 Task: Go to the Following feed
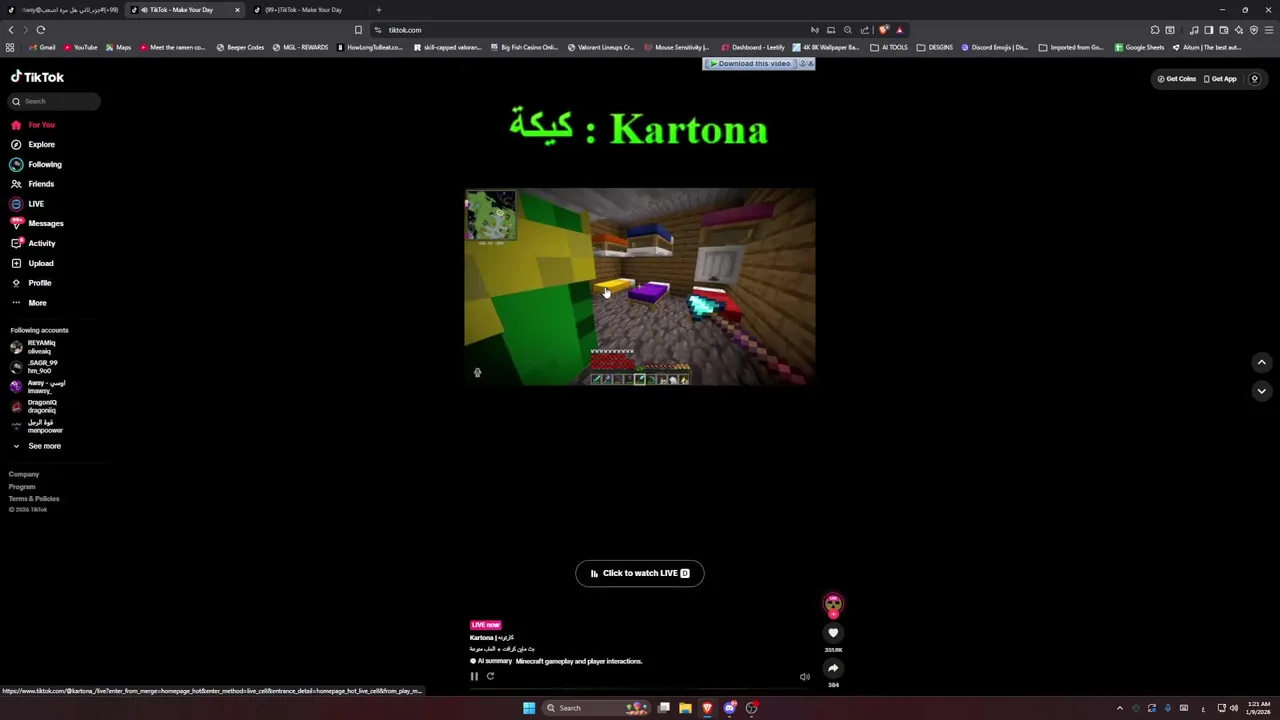(36, 164)
